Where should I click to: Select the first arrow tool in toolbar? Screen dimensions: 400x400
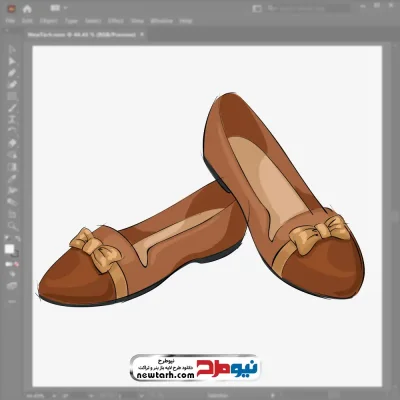12,49
